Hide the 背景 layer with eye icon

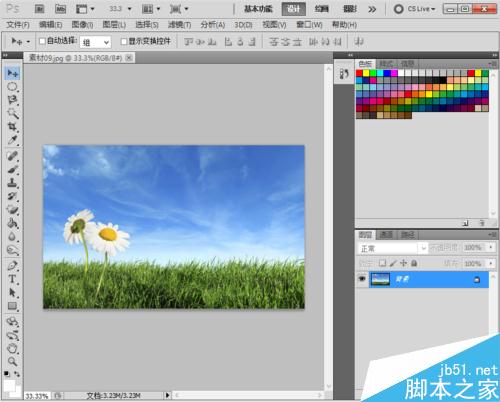(x=362, y=279)
